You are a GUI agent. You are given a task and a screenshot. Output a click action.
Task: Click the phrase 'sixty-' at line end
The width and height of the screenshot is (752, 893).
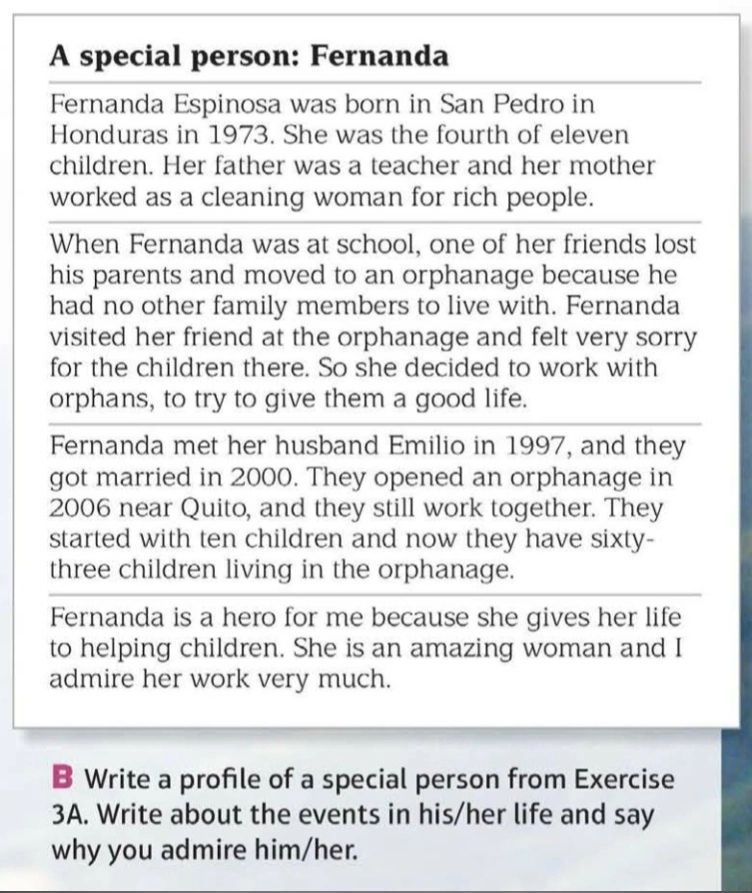point(622,539)
